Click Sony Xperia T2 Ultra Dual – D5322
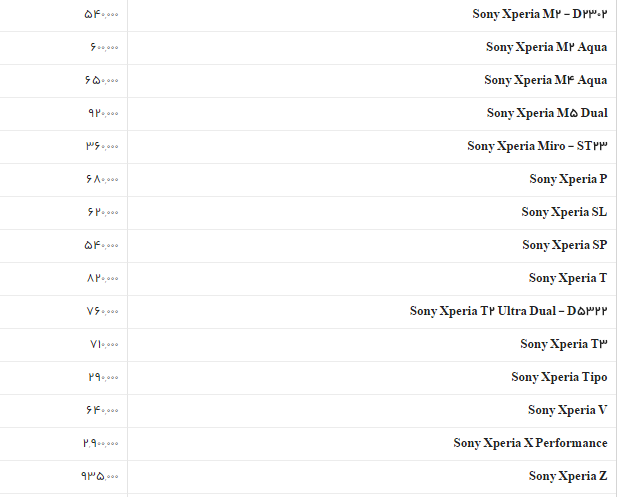The height and width of the screenshot is (497, 618). coord(508,311)
